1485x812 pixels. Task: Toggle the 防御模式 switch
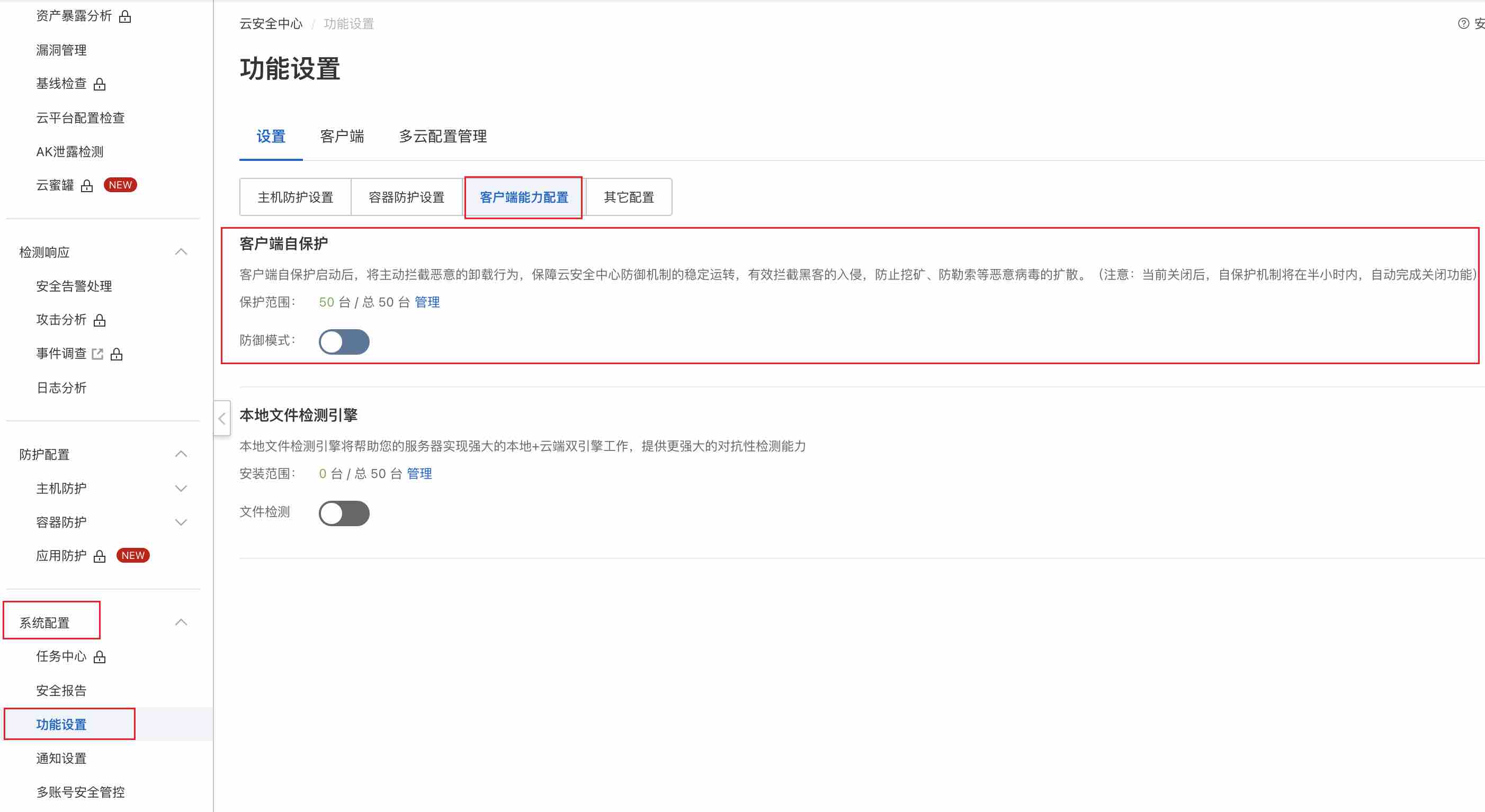tap(344, 342)
